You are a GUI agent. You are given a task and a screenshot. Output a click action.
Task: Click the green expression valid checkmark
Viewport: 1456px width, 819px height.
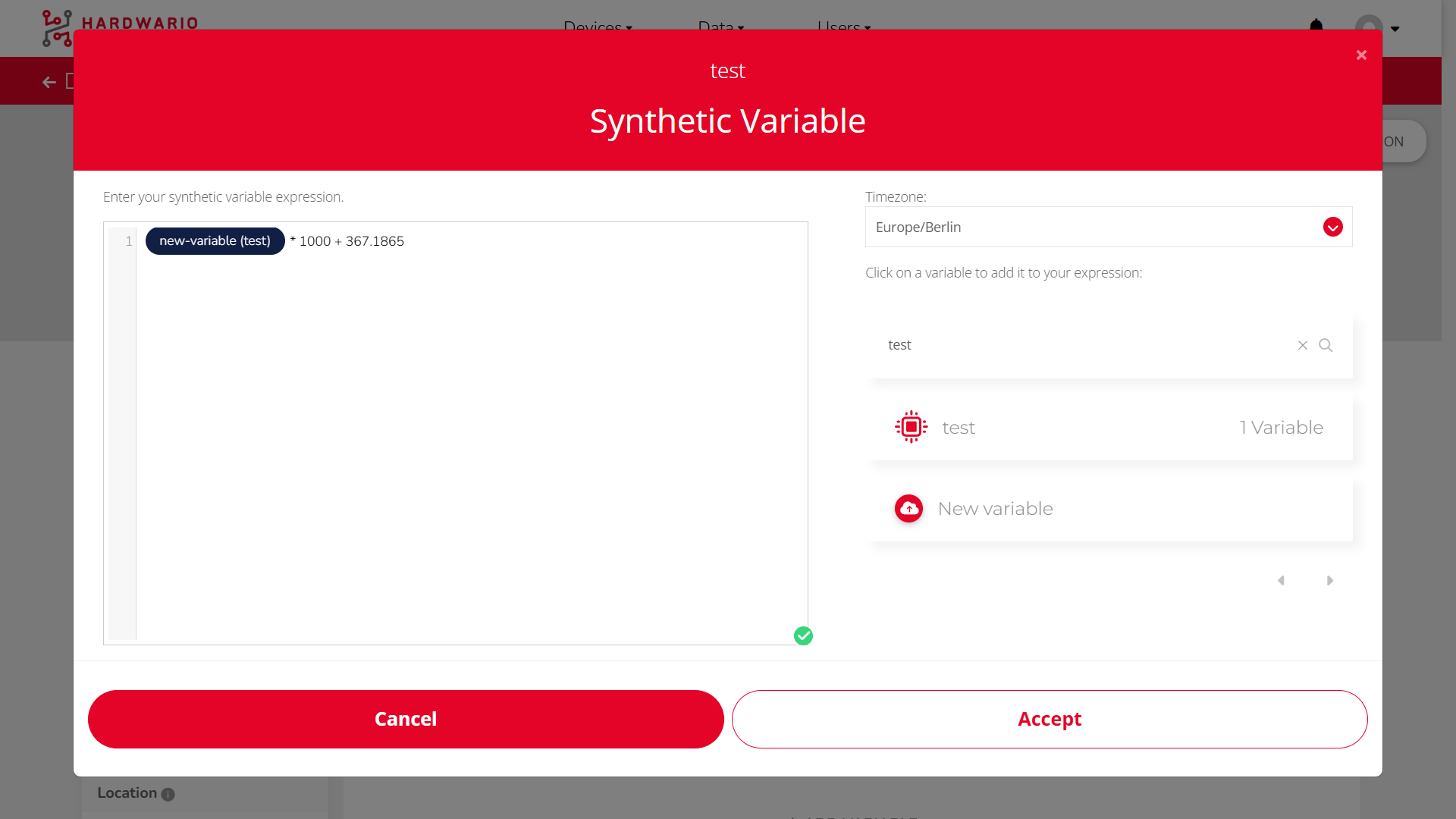point(803,635)
